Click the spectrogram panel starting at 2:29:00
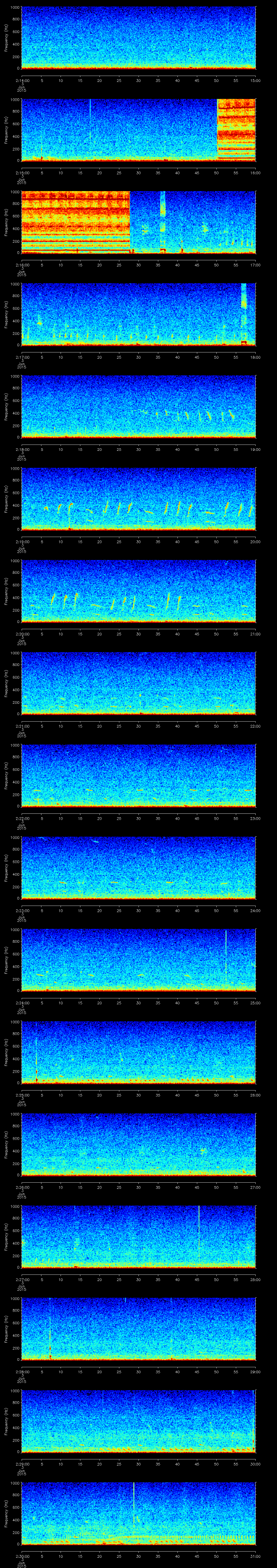Viewport: 277px width, 1568px height. pyautogui.click(x=138, y=1421)
